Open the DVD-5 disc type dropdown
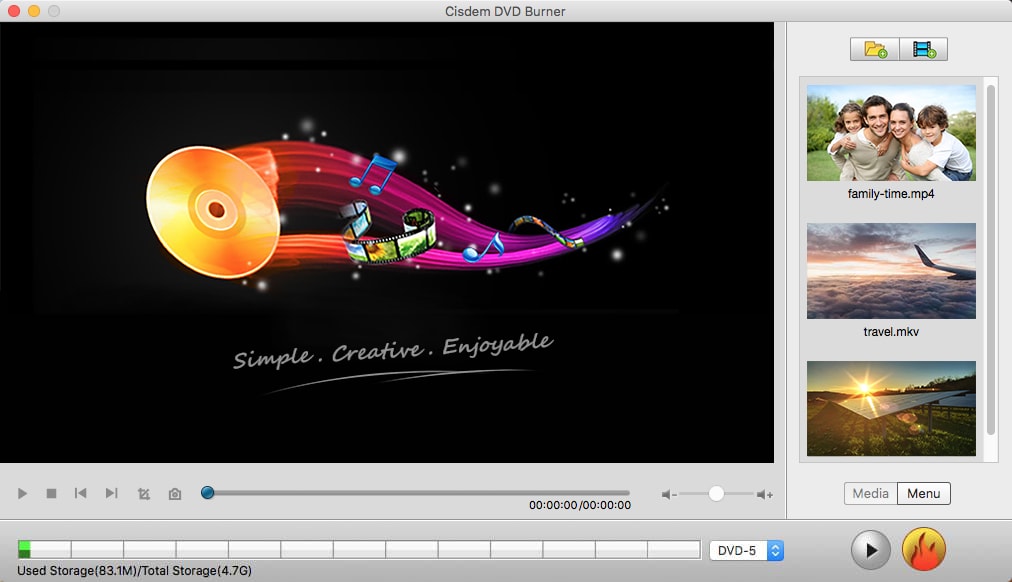The height and width of the screenshot is (582, 1012). click(747, 550)
